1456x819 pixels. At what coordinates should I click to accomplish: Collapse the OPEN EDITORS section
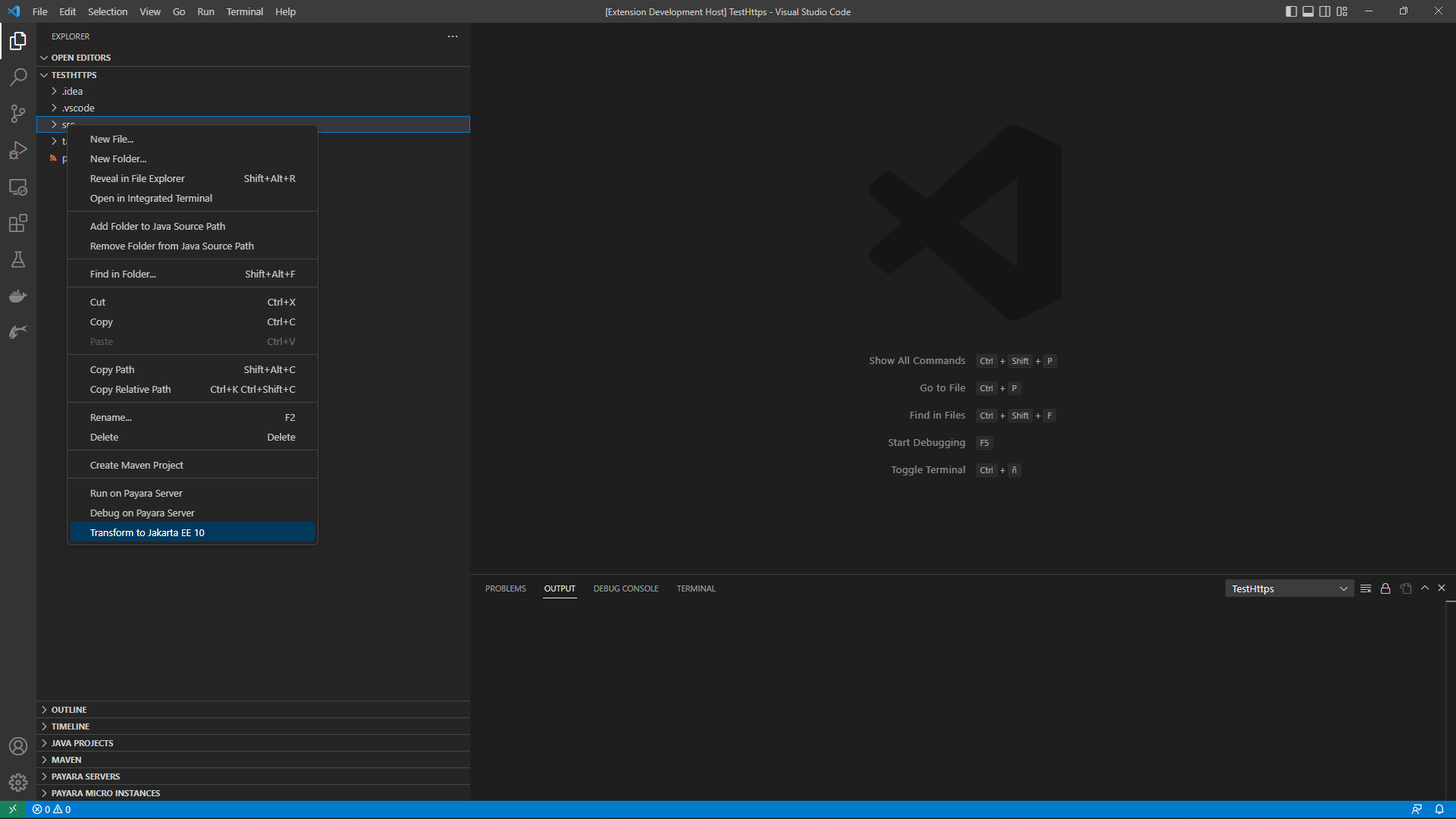[x=81, y=57]
